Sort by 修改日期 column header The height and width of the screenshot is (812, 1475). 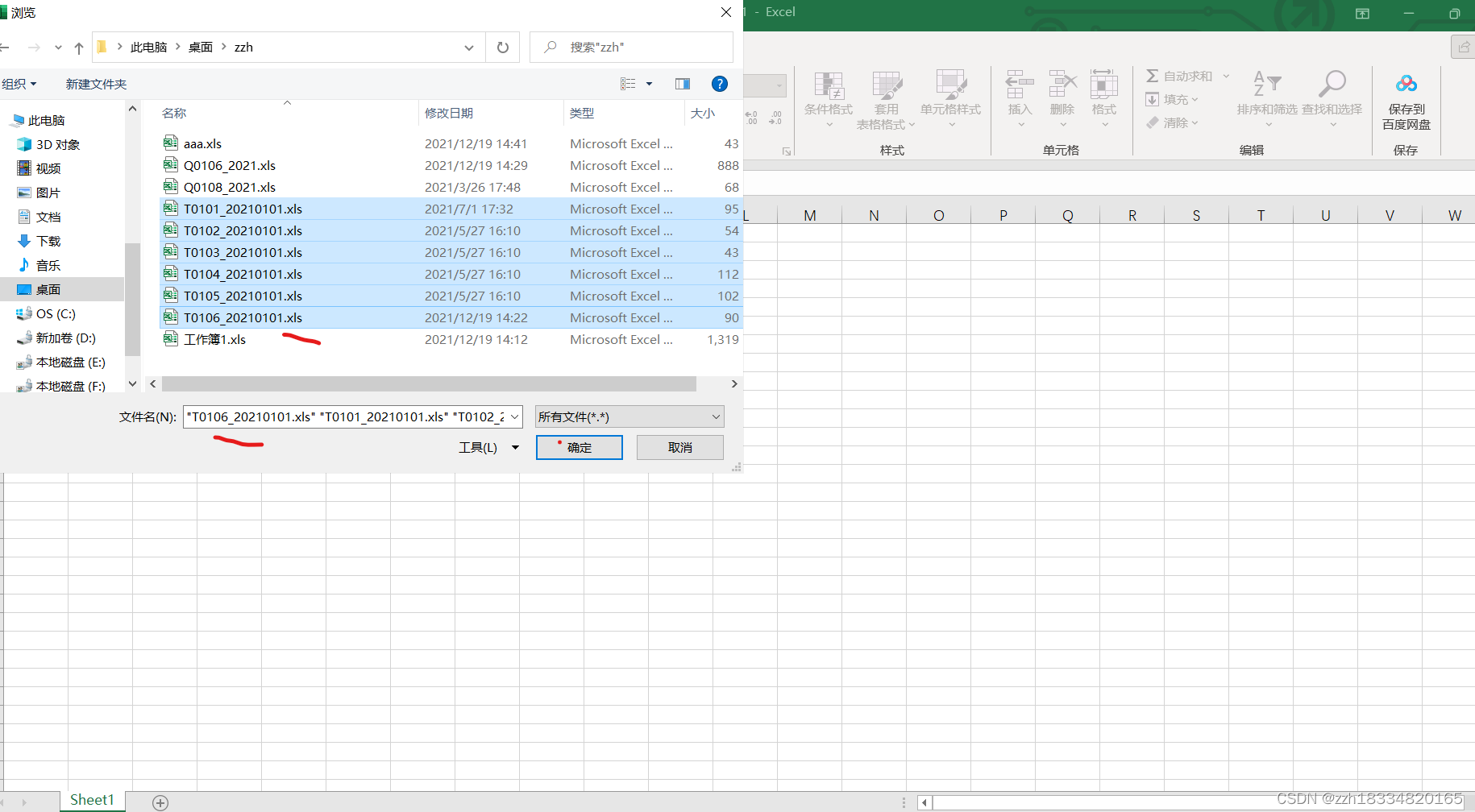tap(491, 113)
